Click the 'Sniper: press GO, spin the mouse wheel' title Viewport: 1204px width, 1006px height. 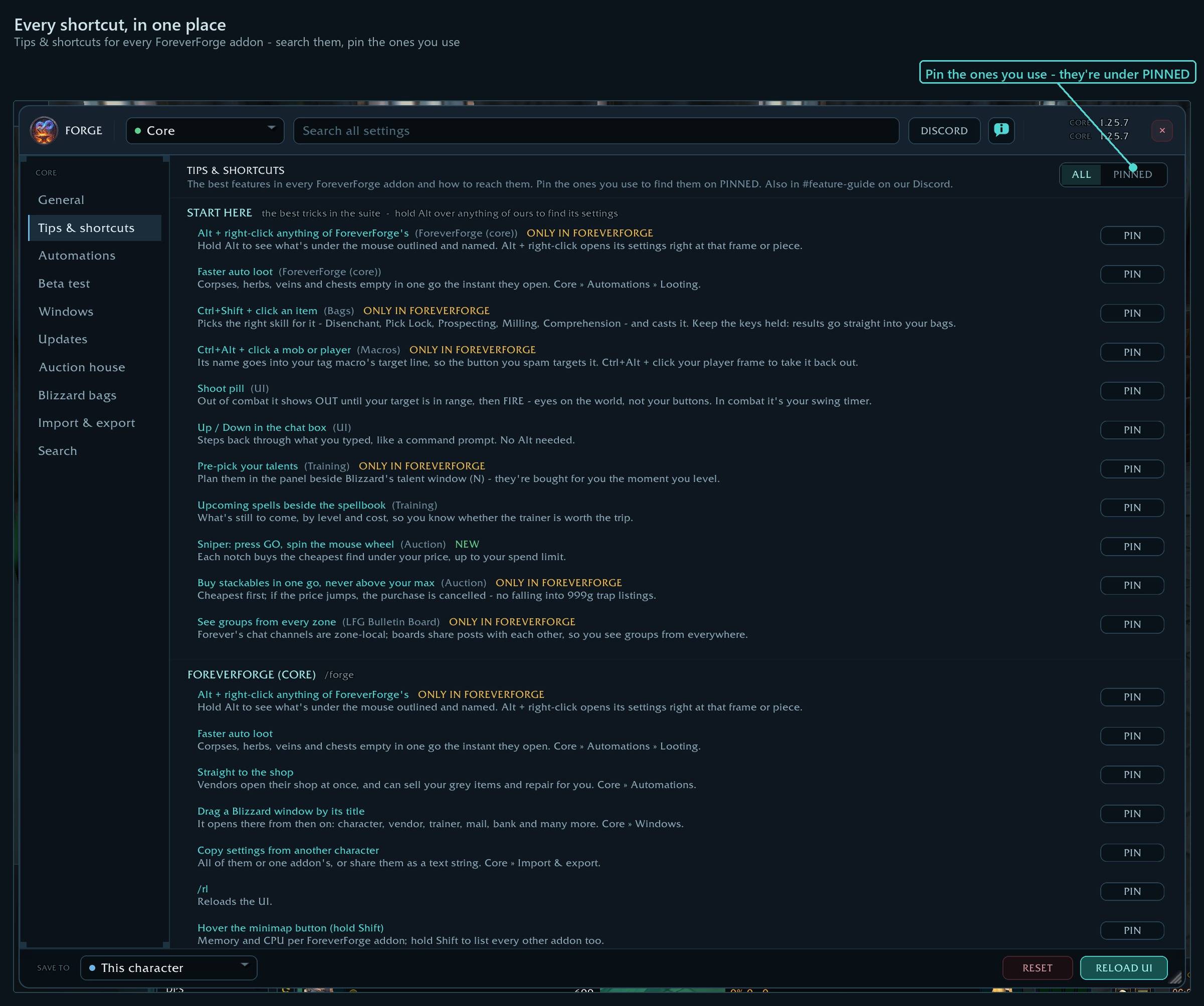295,544
